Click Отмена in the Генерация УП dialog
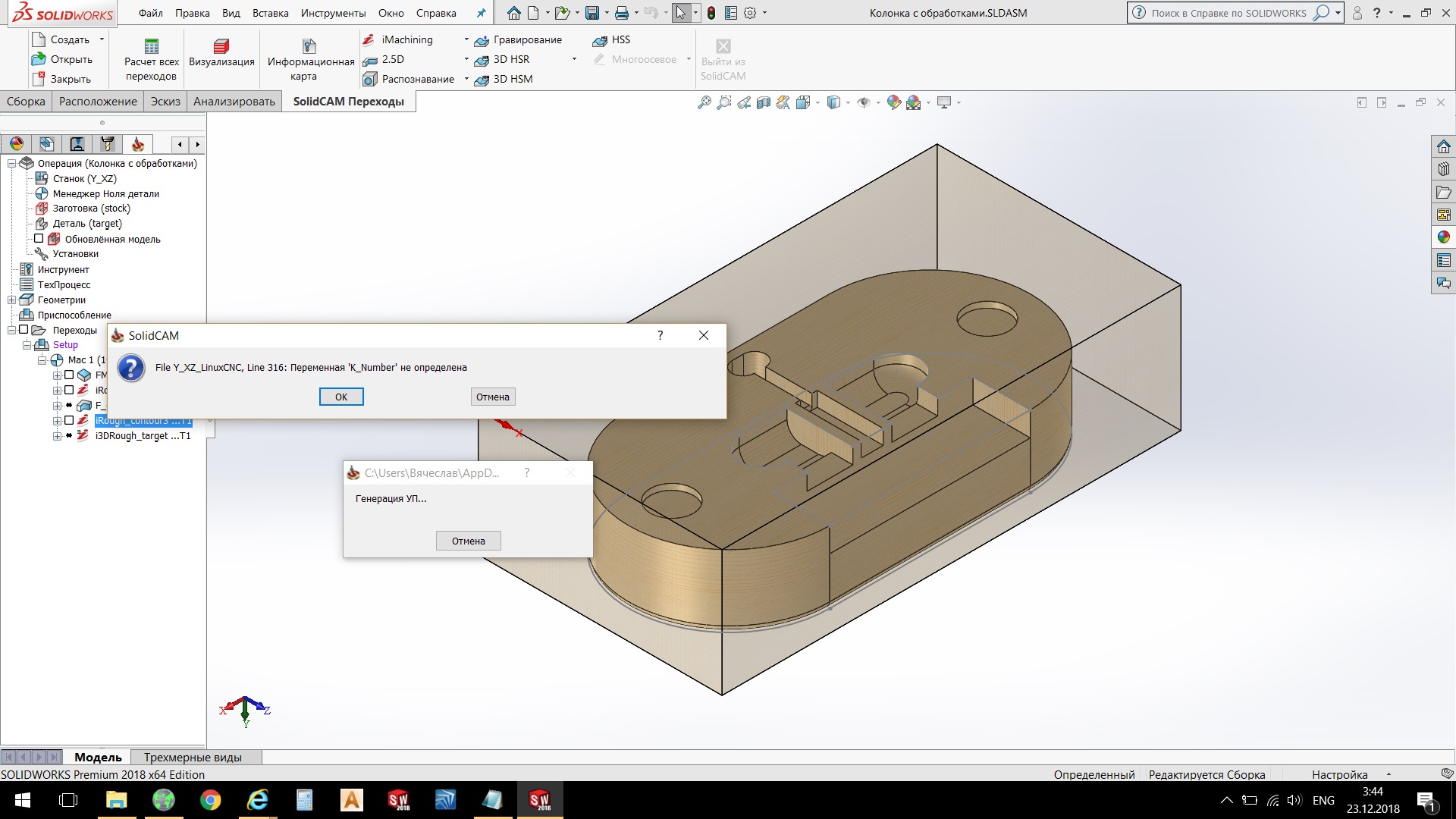This screenshot has height=819, width=1456. pos(468,541)
